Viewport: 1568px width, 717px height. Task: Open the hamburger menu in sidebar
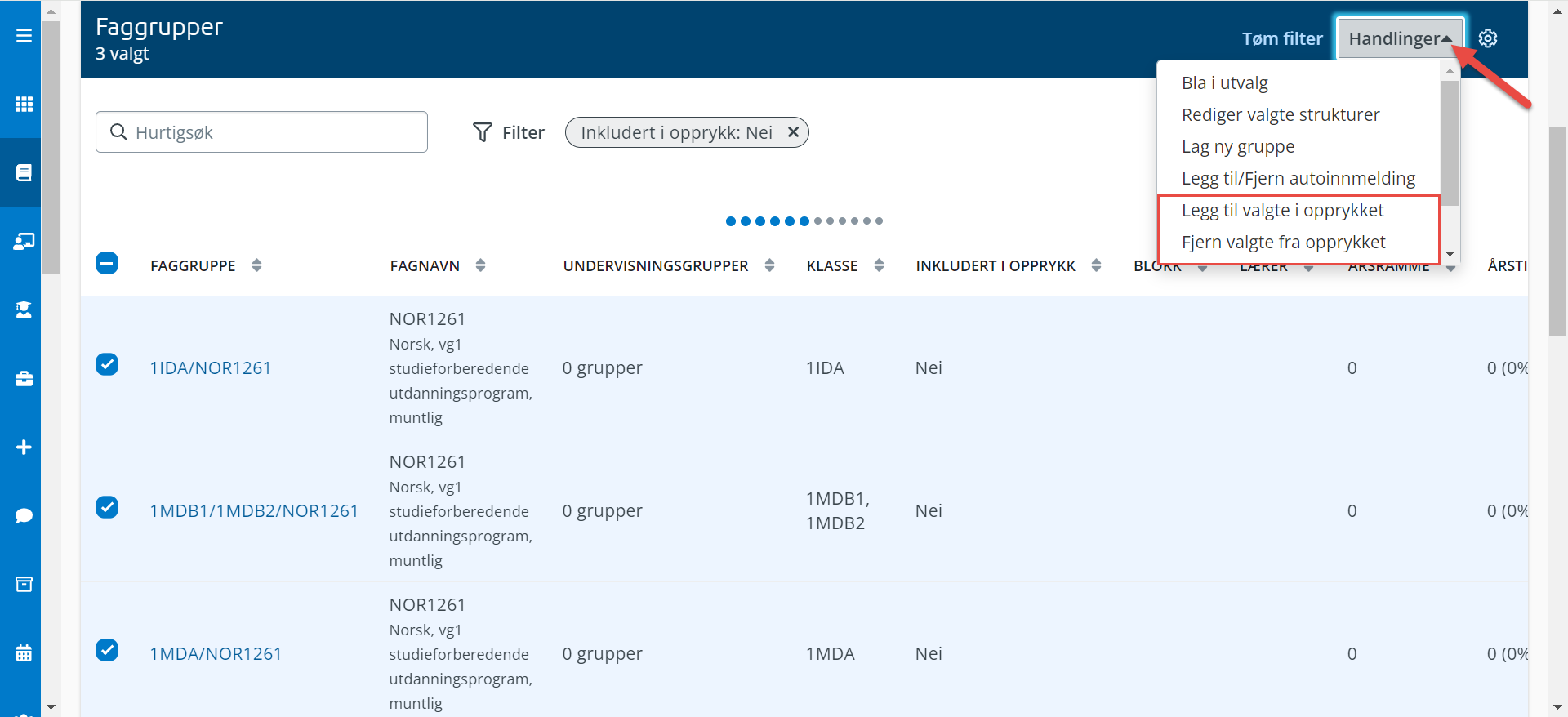click(x=24, y=36)
